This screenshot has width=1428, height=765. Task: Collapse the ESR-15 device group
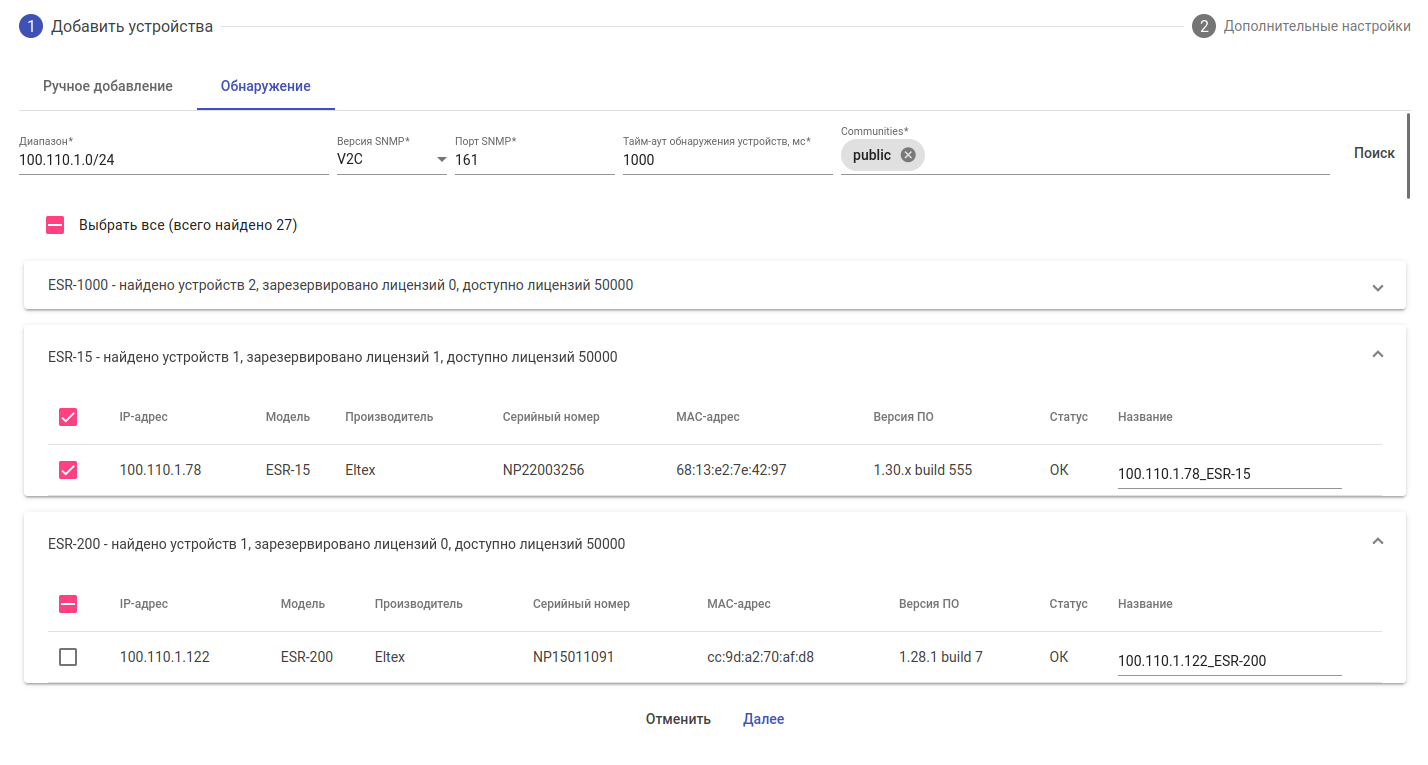pyautogui.click(x=1377, y=354)
